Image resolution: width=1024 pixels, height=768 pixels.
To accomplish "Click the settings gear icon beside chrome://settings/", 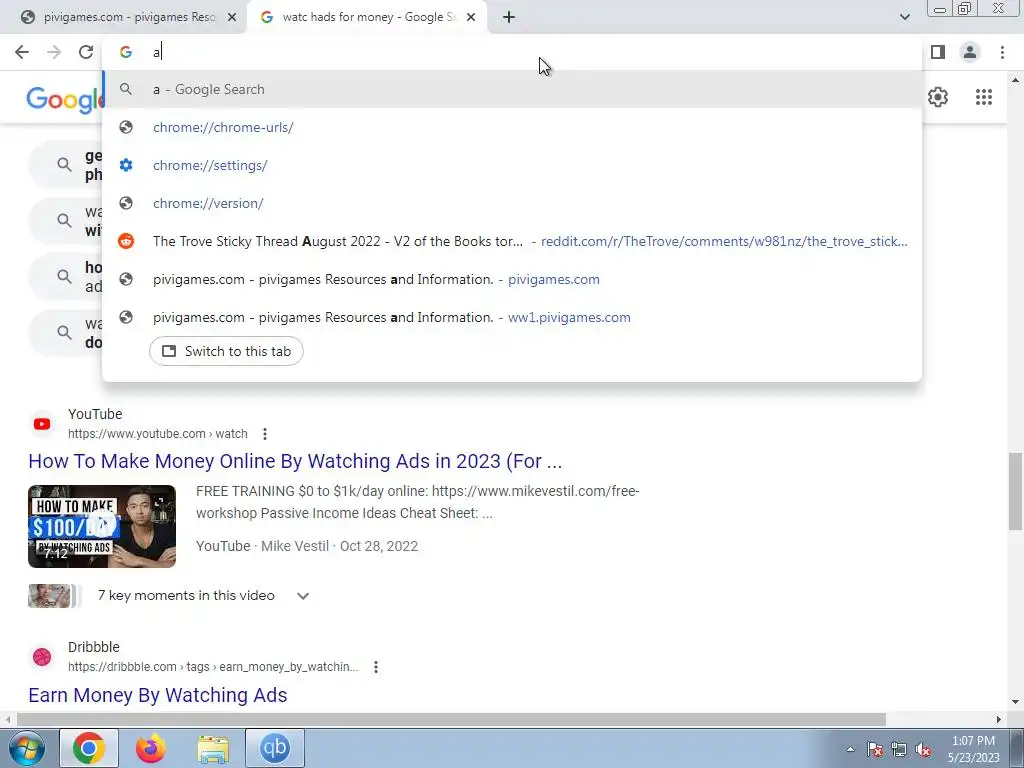I will click(126, 165).
